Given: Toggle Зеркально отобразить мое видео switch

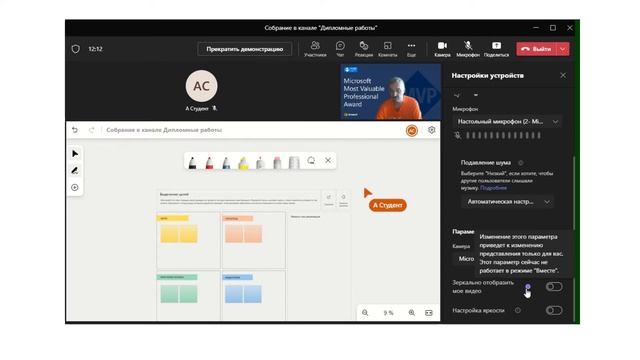Looking at the screenshot, I should [554, 287].
